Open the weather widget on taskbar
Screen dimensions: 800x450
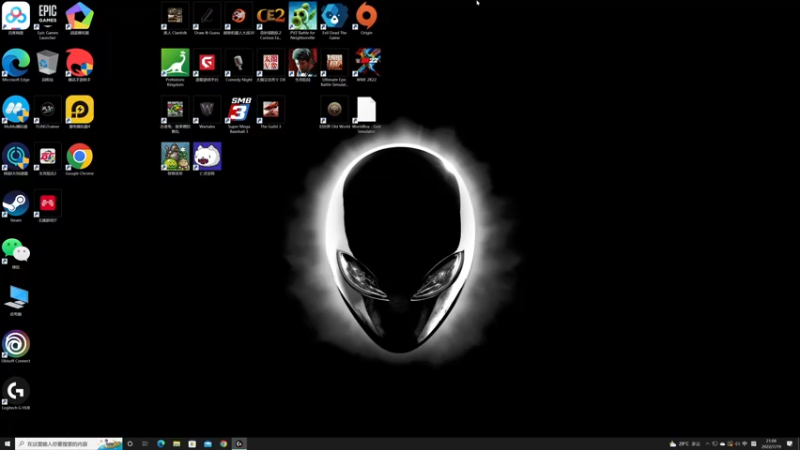click(x=685, y=444)
